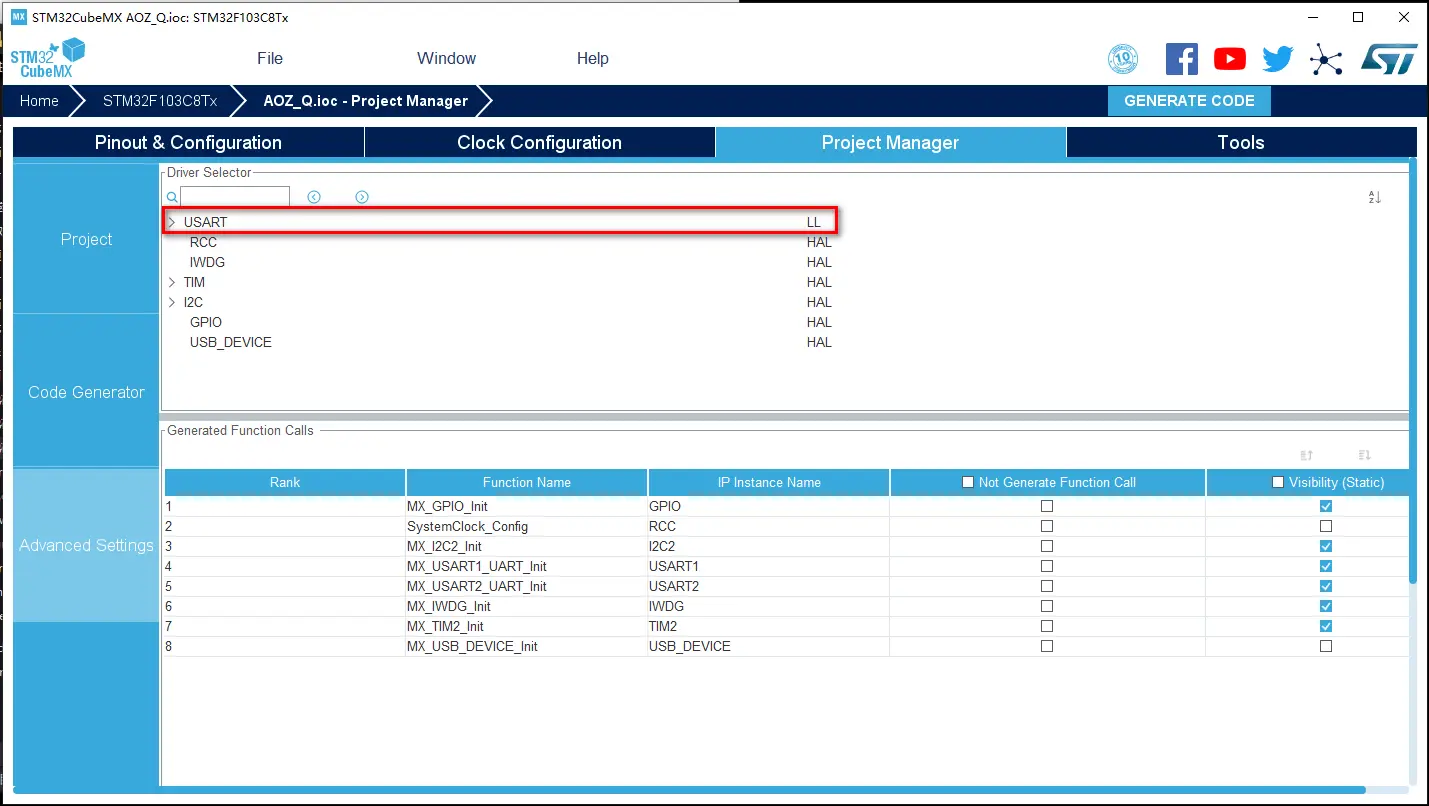The height and width of the screenshot is (806, 1429).
Task: Click the TIM2 IP instance cell
Action: click(x=769, y=626)
